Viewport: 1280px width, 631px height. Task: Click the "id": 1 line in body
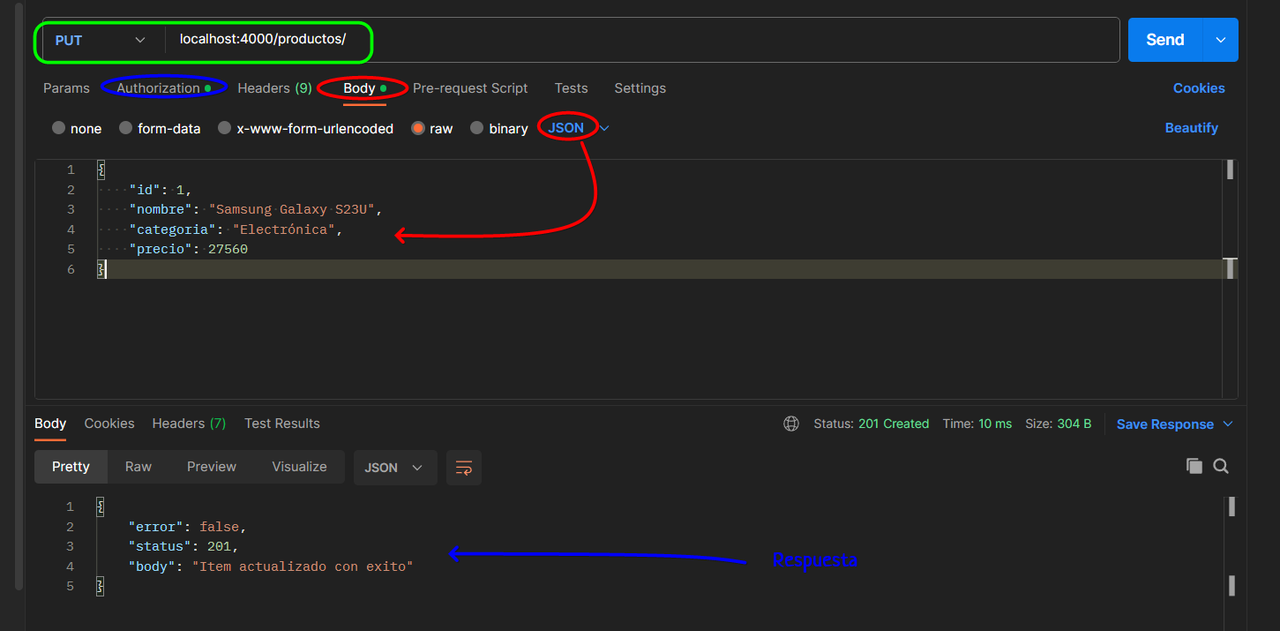160,190
